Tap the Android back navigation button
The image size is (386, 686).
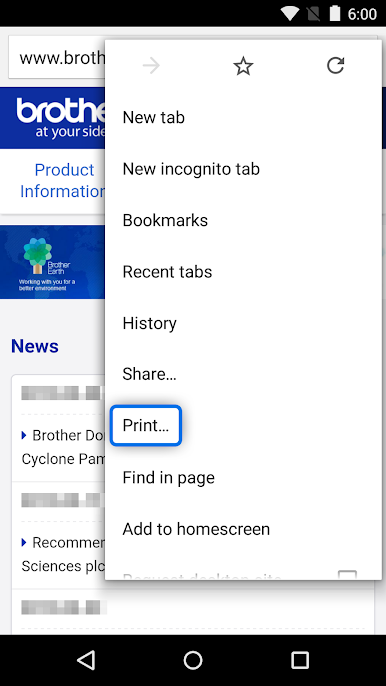click(86, 660)
